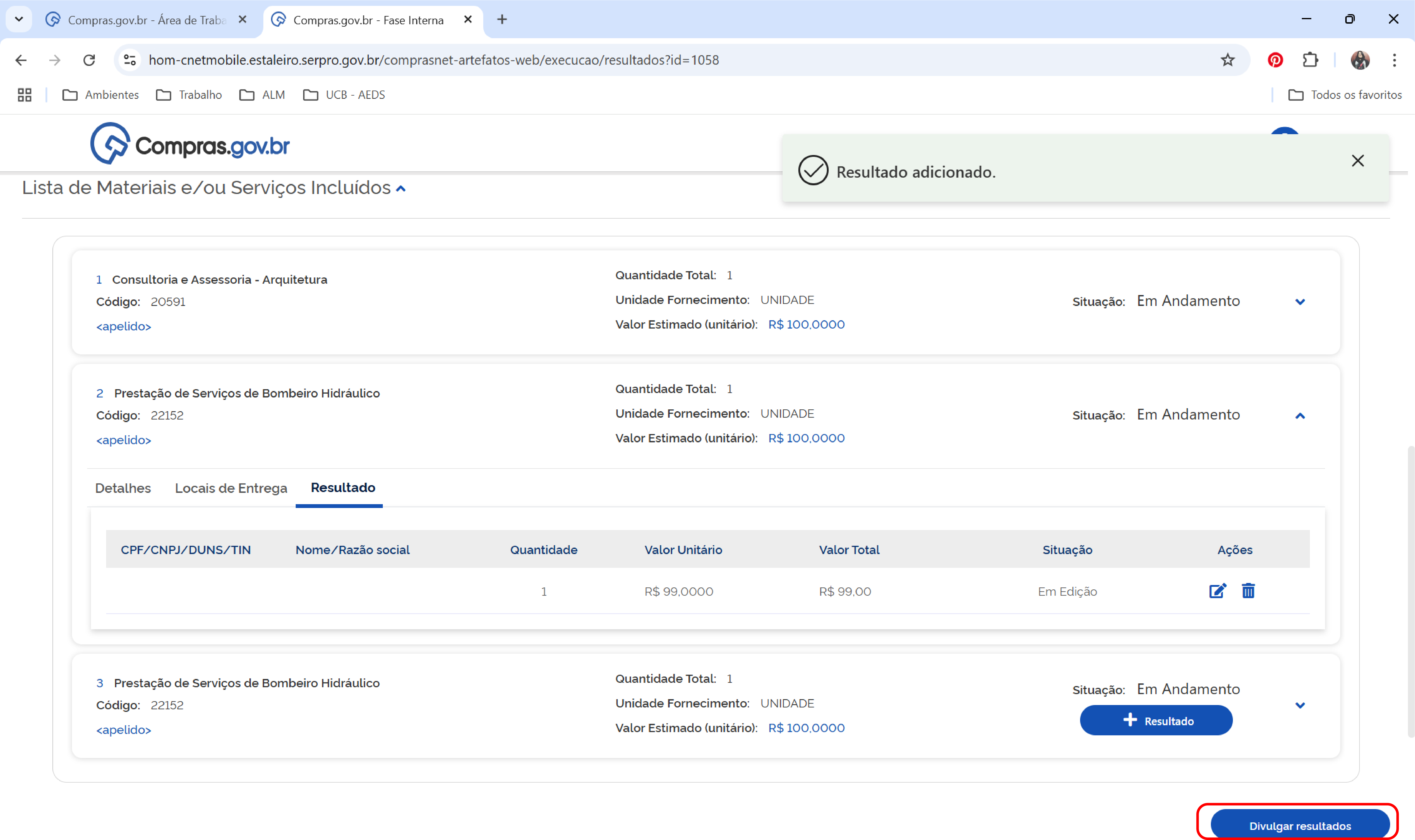This screenshot has height=840, width=1415.
Task: Switch to the Detalhes tab
Action: (x=123, y=488)
